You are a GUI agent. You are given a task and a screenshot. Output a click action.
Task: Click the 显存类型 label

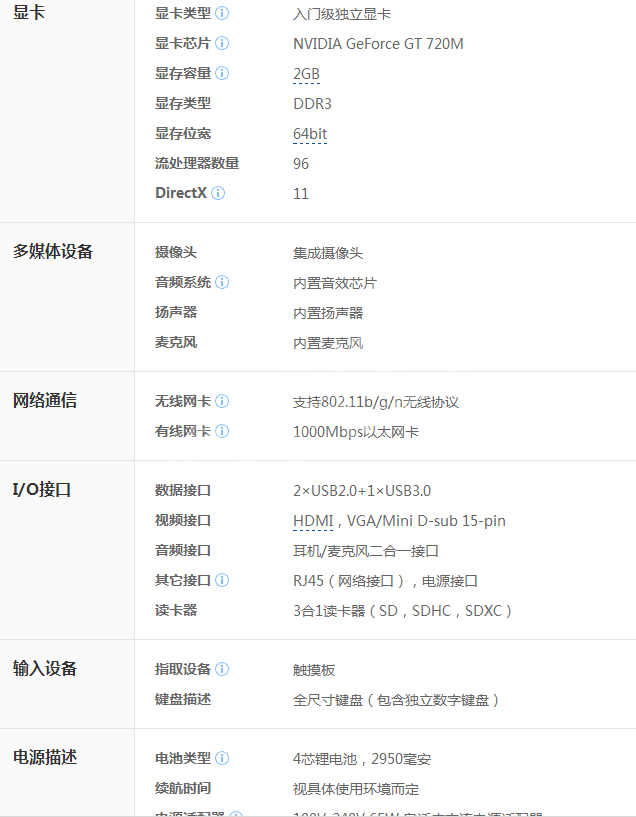(x=183, y=103)
